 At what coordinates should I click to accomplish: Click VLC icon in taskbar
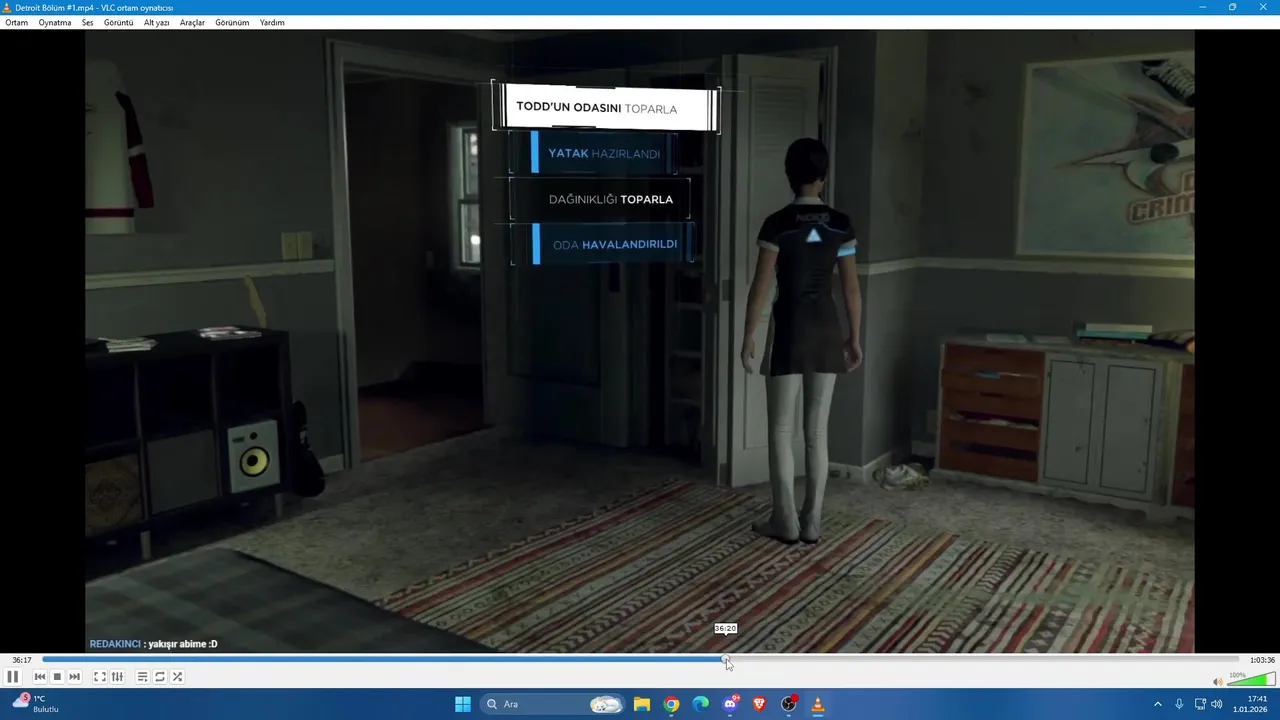[818, 704]
